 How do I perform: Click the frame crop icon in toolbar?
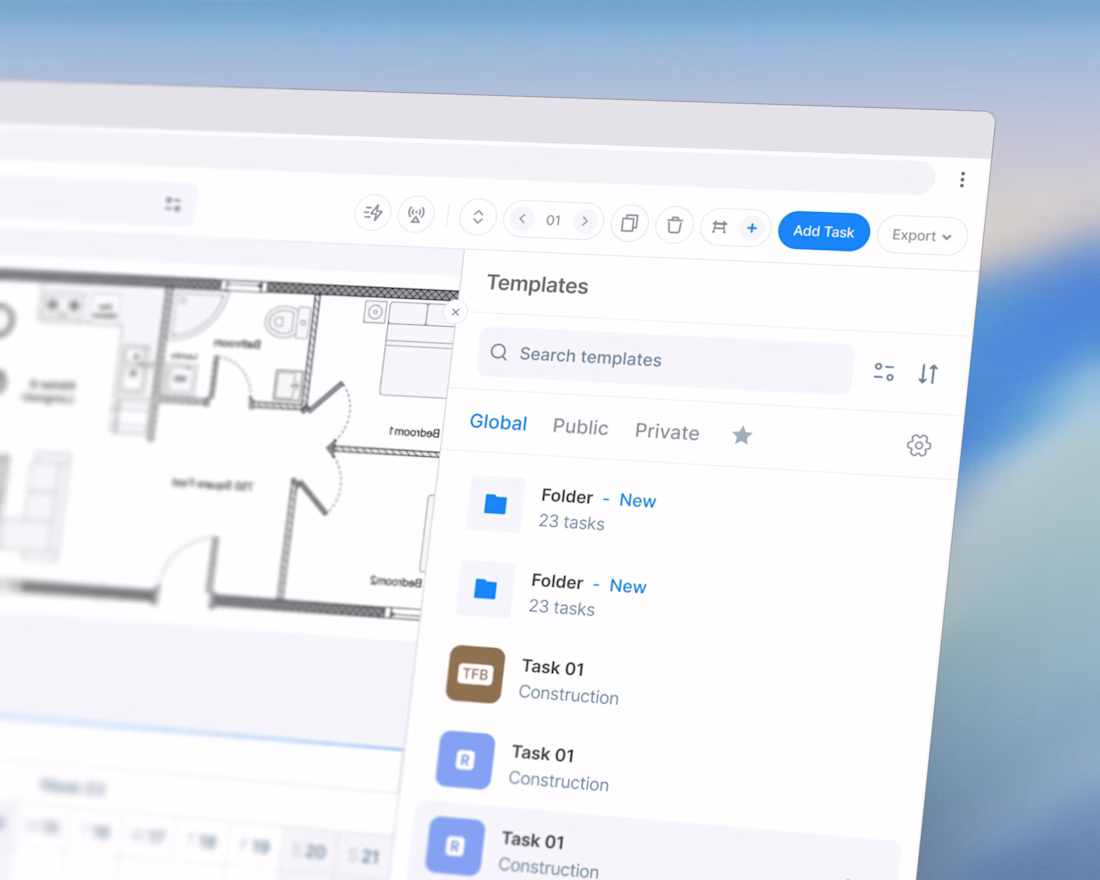click(x=719, y=227)
